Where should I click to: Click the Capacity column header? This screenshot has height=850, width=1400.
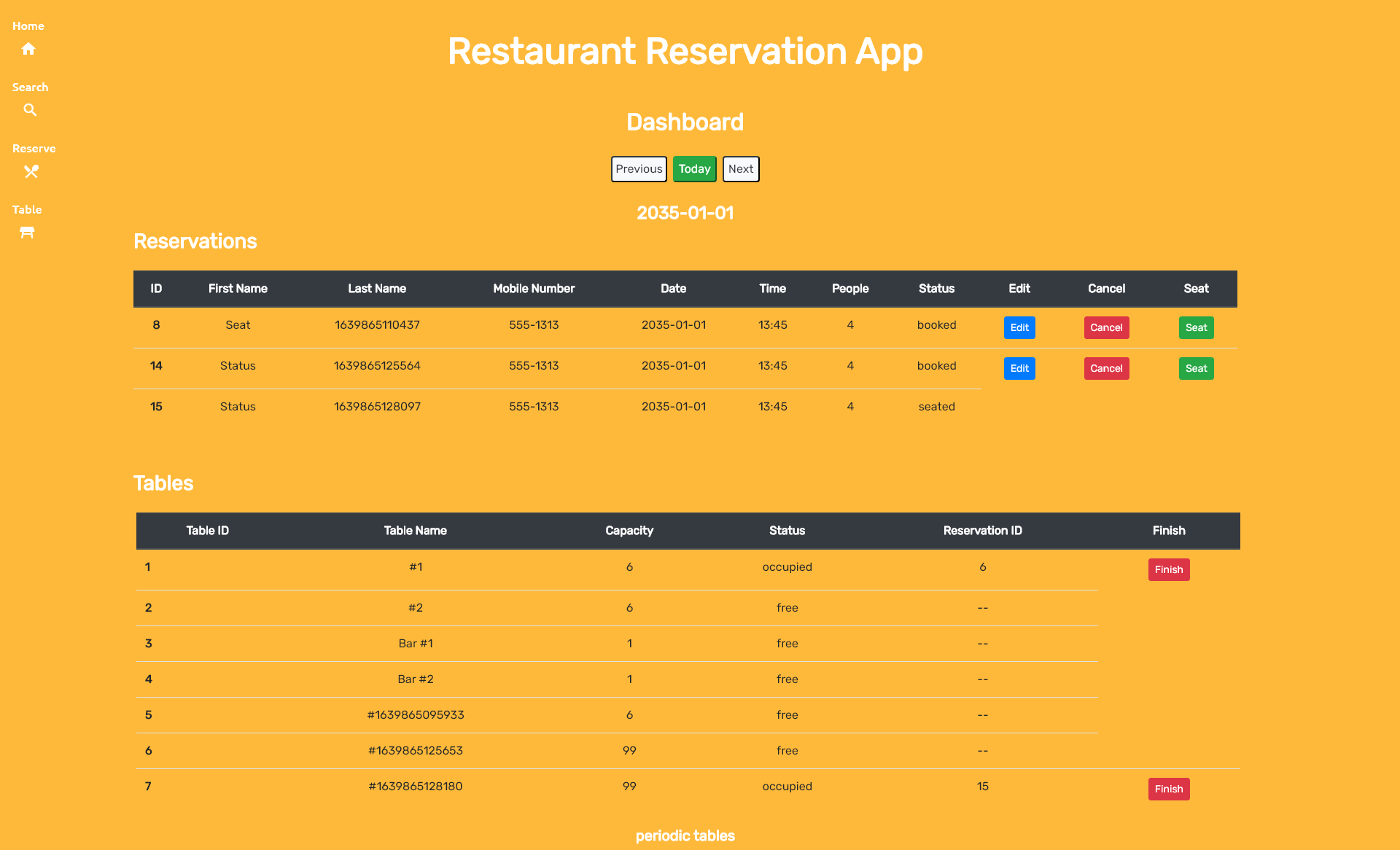(x=629, y=531)
